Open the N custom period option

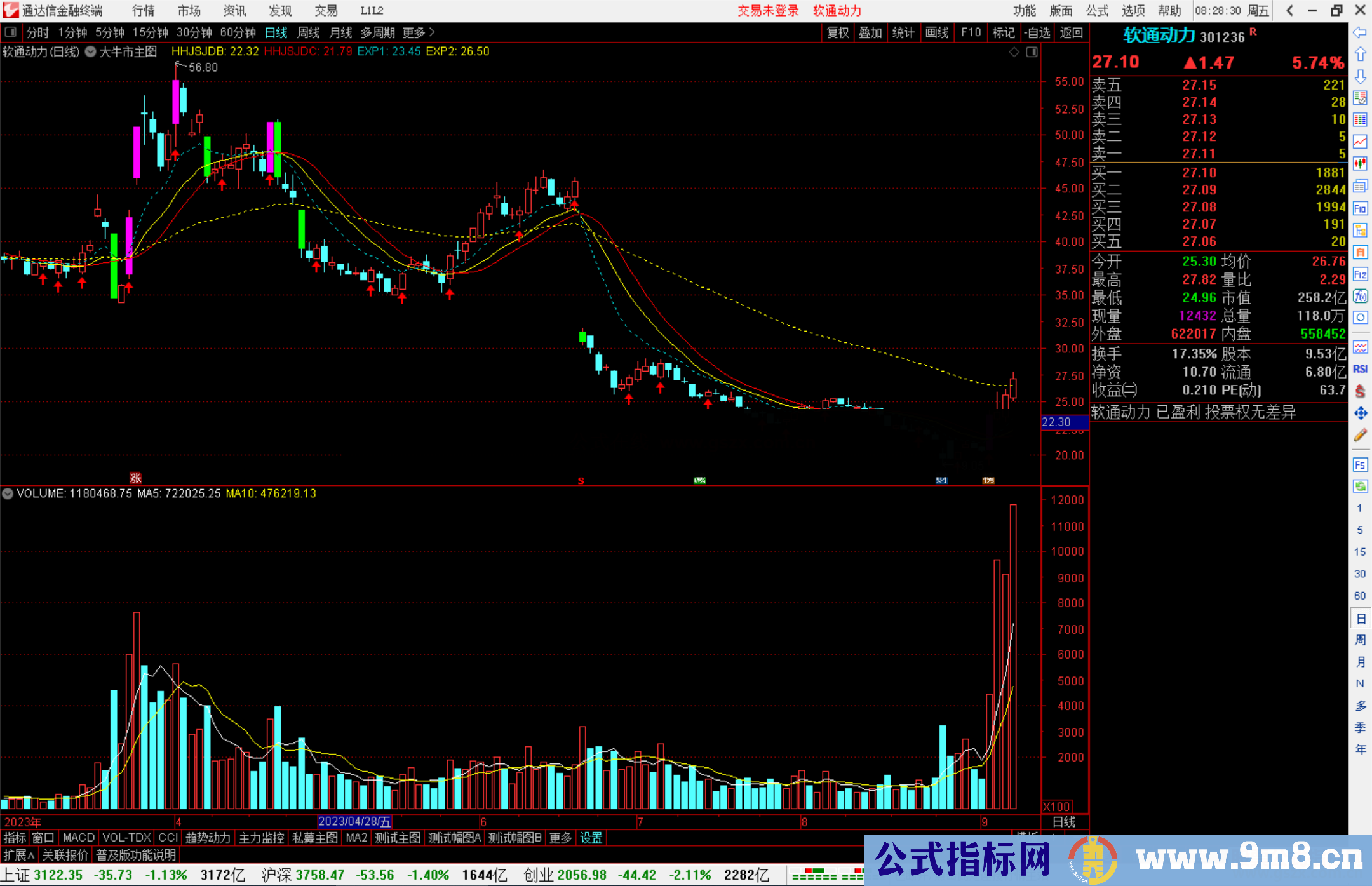pyautogui.click(x=1360, y=683)
